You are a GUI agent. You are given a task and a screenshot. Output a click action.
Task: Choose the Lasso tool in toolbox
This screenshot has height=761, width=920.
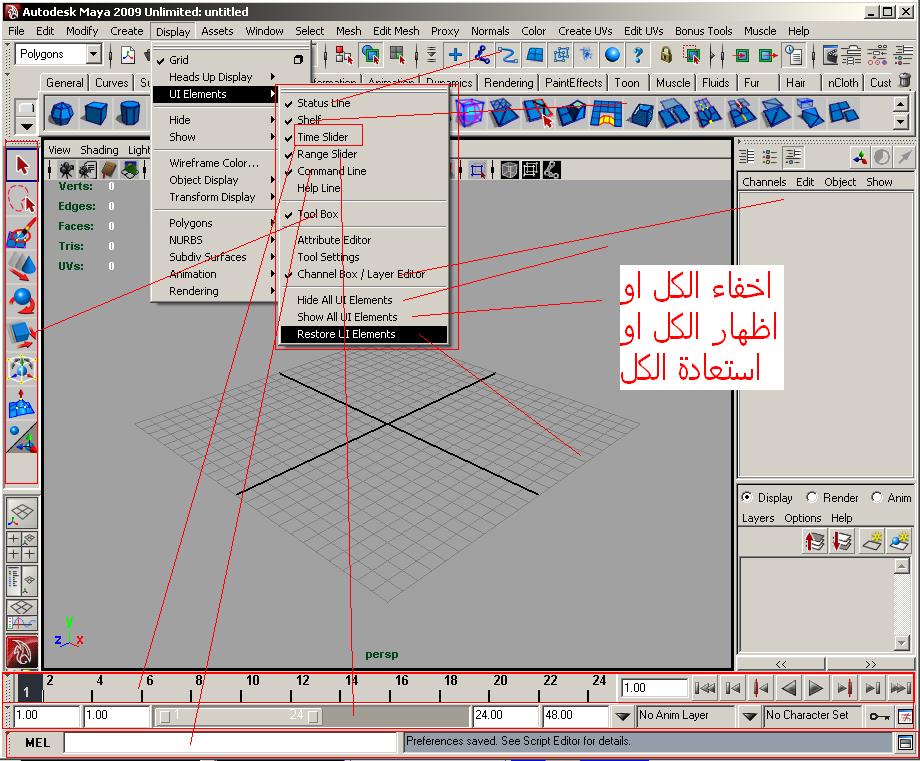click(22, 199)
